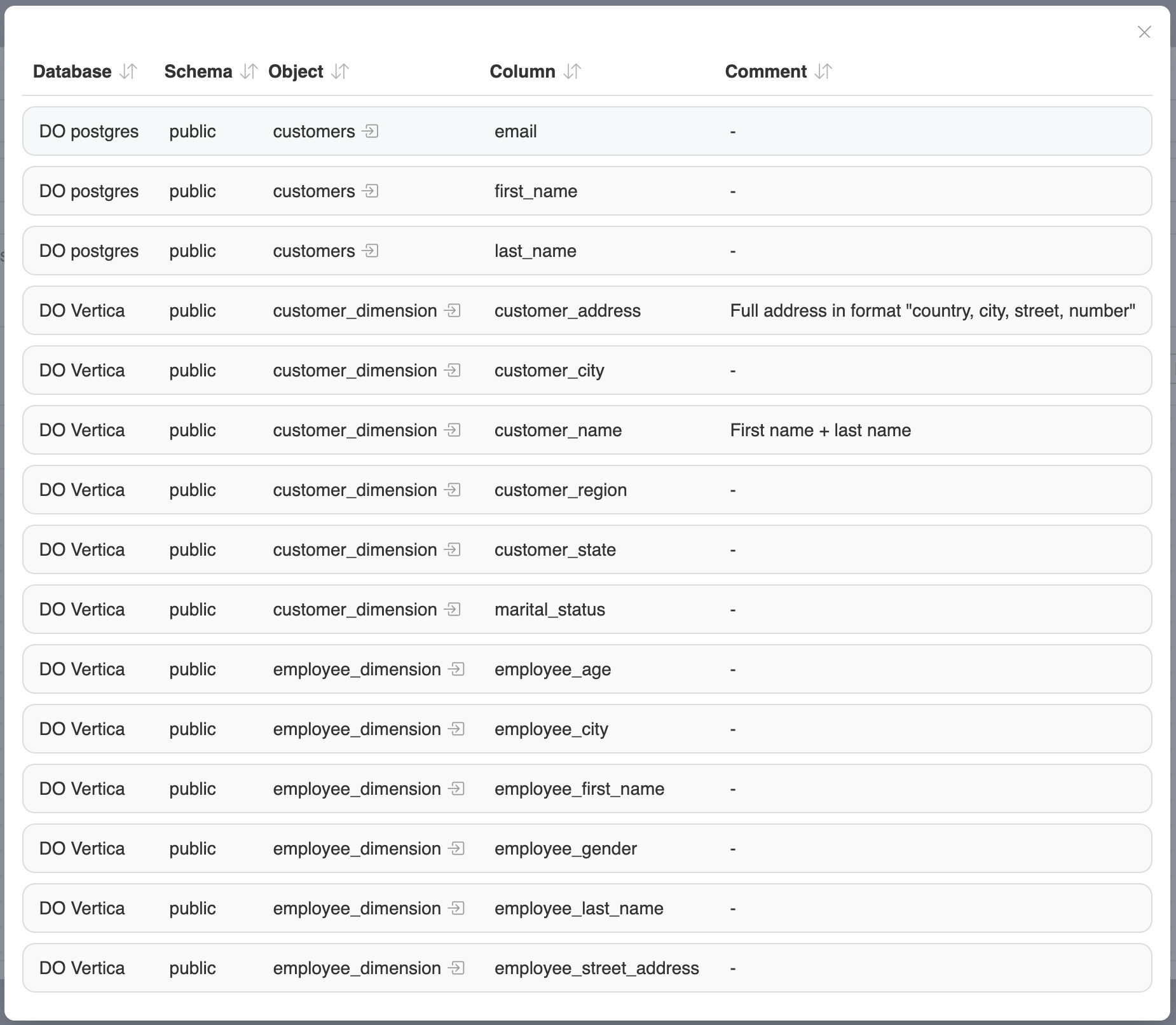Image resolution: width=1176 pixels, height=1025 pixels.
Task: Click the Database header label
Action: pyautogui.click(x=72, y=71)
